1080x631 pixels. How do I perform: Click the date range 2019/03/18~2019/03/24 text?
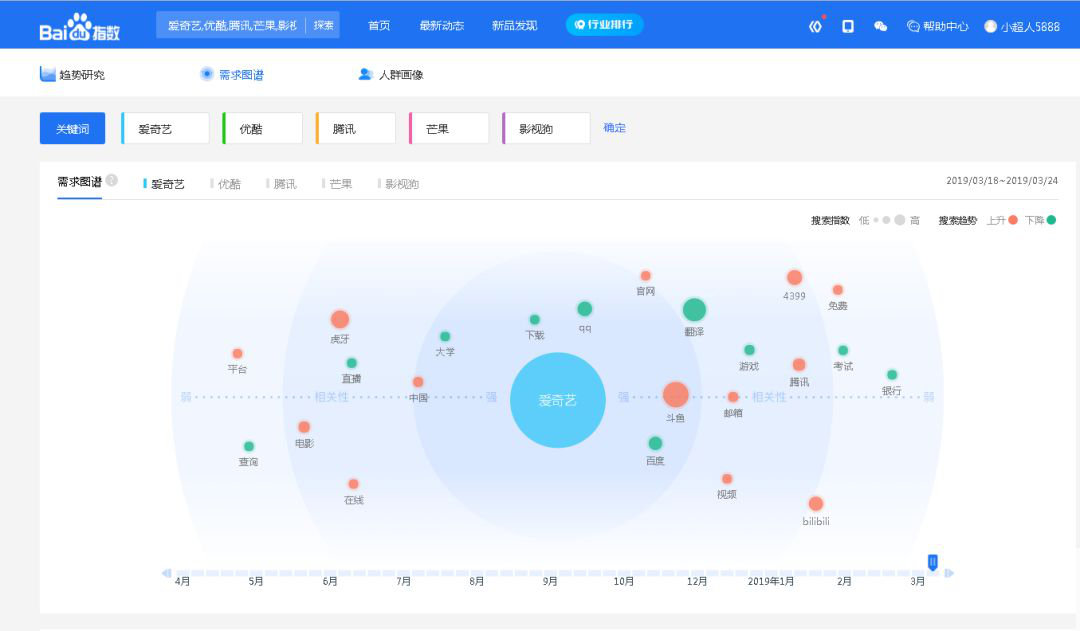(x=1001, y=180)
